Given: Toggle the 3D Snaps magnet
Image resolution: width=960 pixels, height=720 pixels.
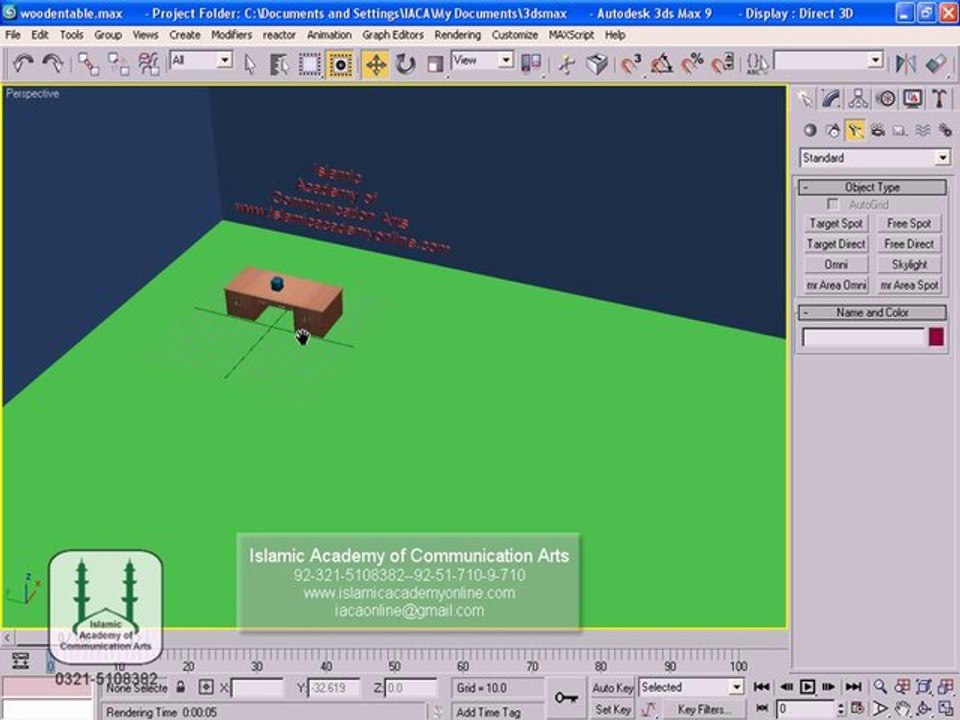Looking at the screenshot, I should 631,64.
